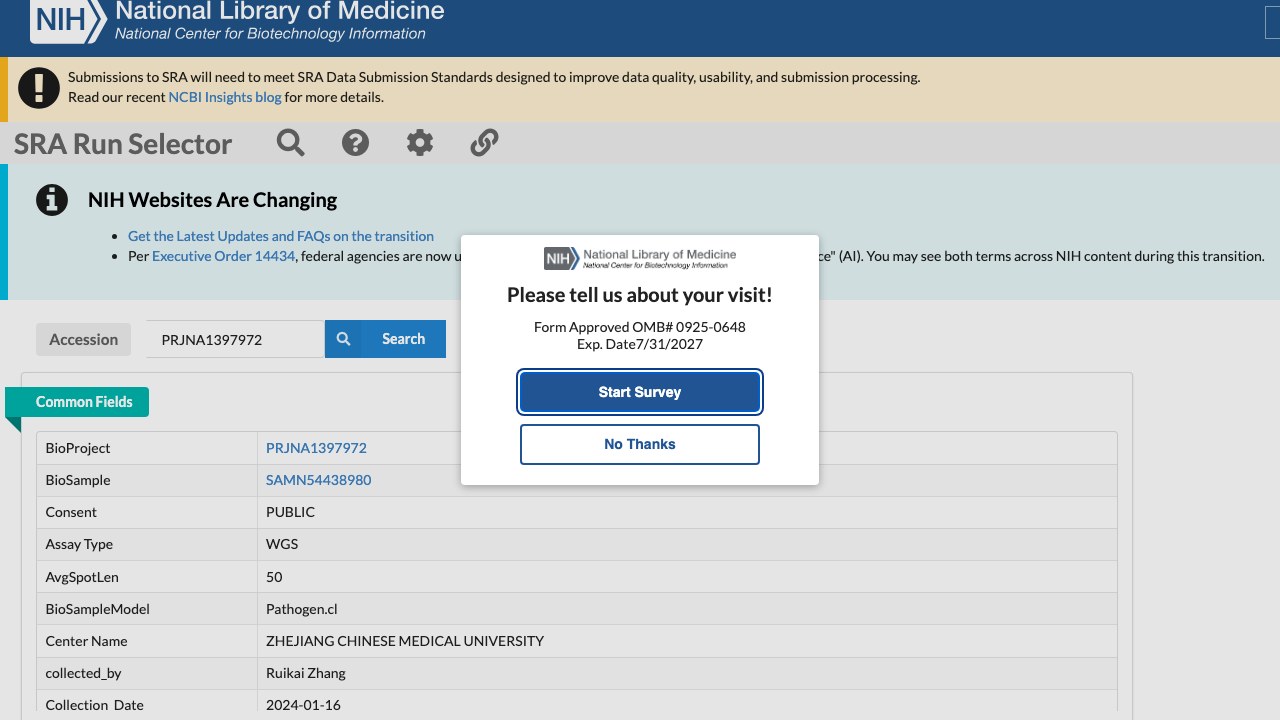Open BioProject PRJNA1397972 link

coord(316,448)
